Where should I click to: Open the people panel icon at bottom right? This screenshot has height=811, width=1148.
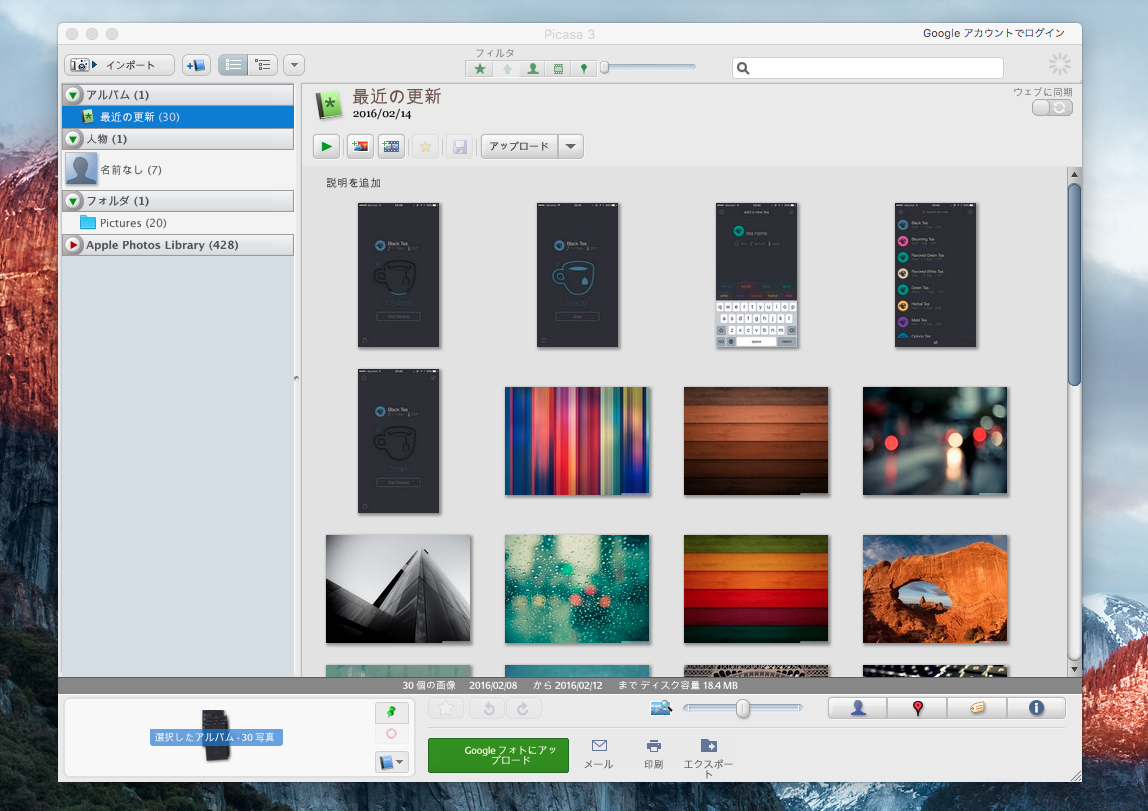click(x=857, y=708)
